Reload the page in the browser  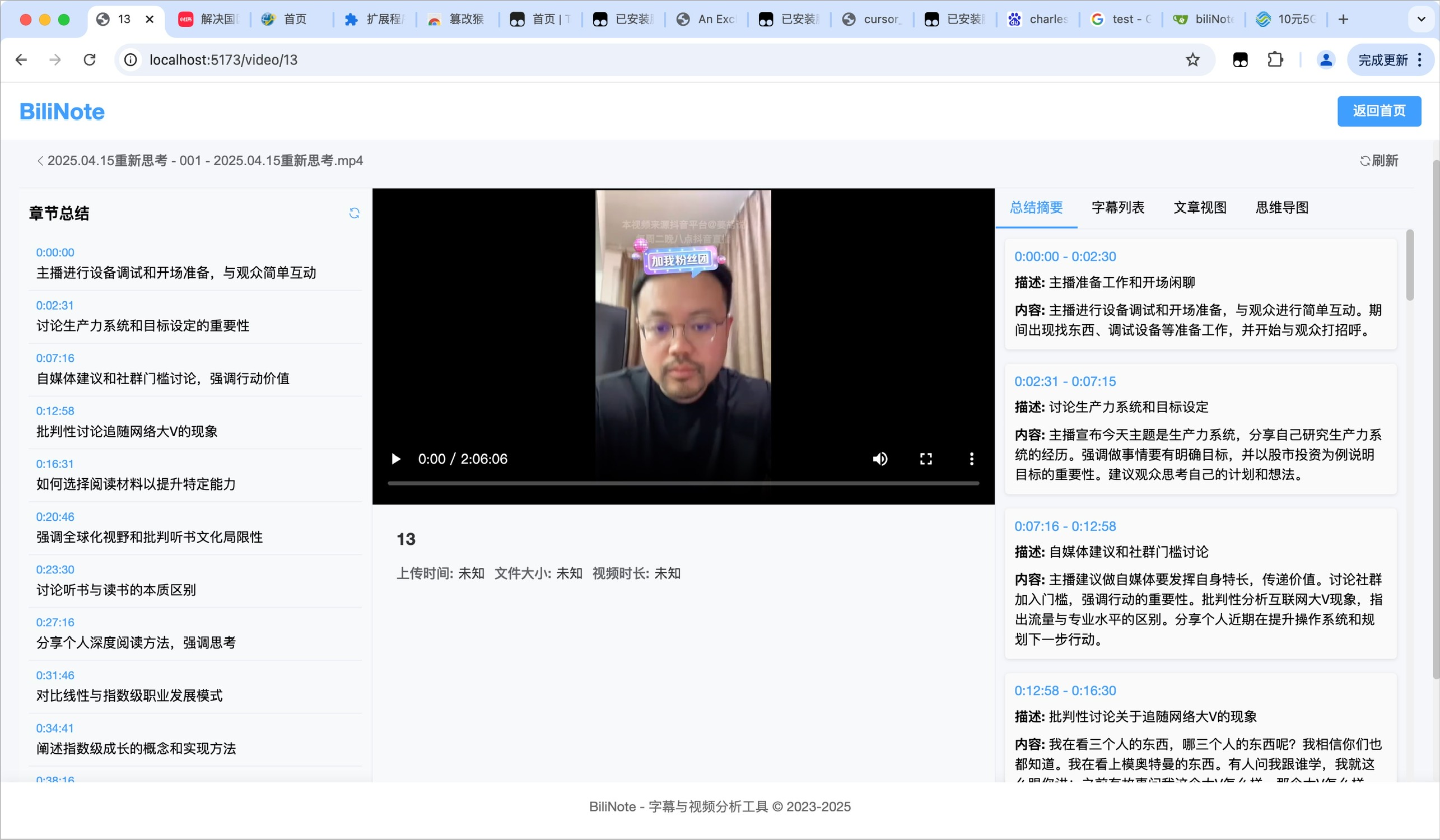click(90, 59)
